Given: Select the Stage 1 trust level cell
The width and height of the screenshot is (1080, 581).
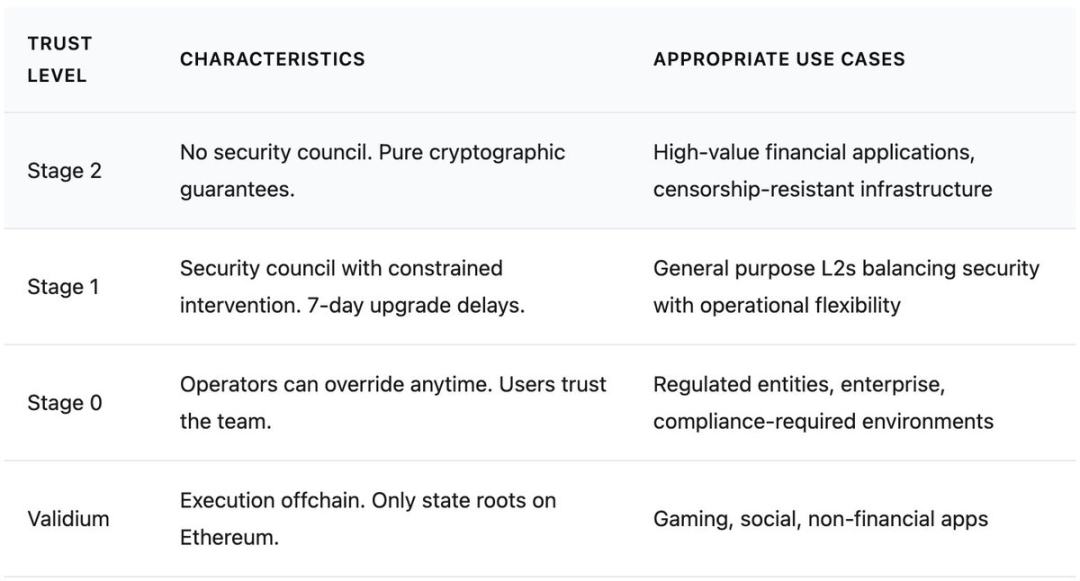Looking at the screenshot, I should coord(64,287).
